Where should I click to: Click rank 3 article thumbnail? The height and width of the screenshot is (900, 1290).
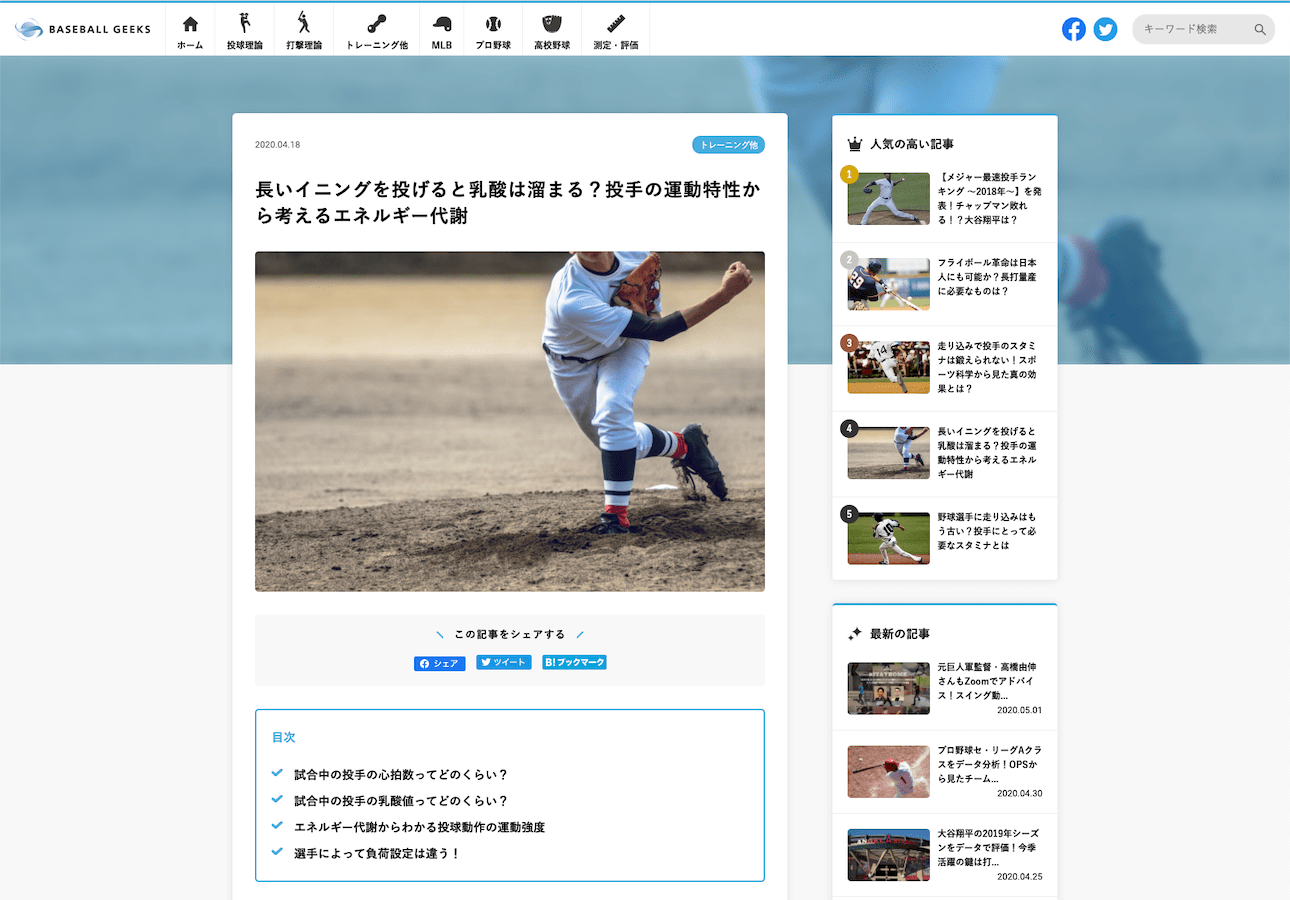coord(889,367)
